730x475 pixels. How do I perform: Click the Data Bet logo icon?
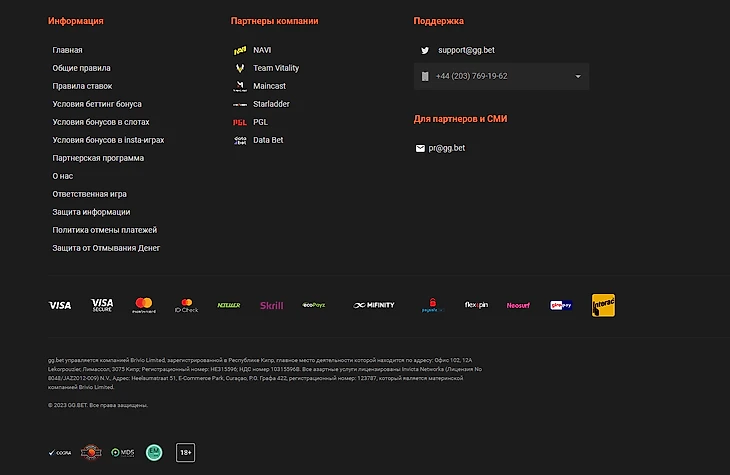(x=240, y=140)
